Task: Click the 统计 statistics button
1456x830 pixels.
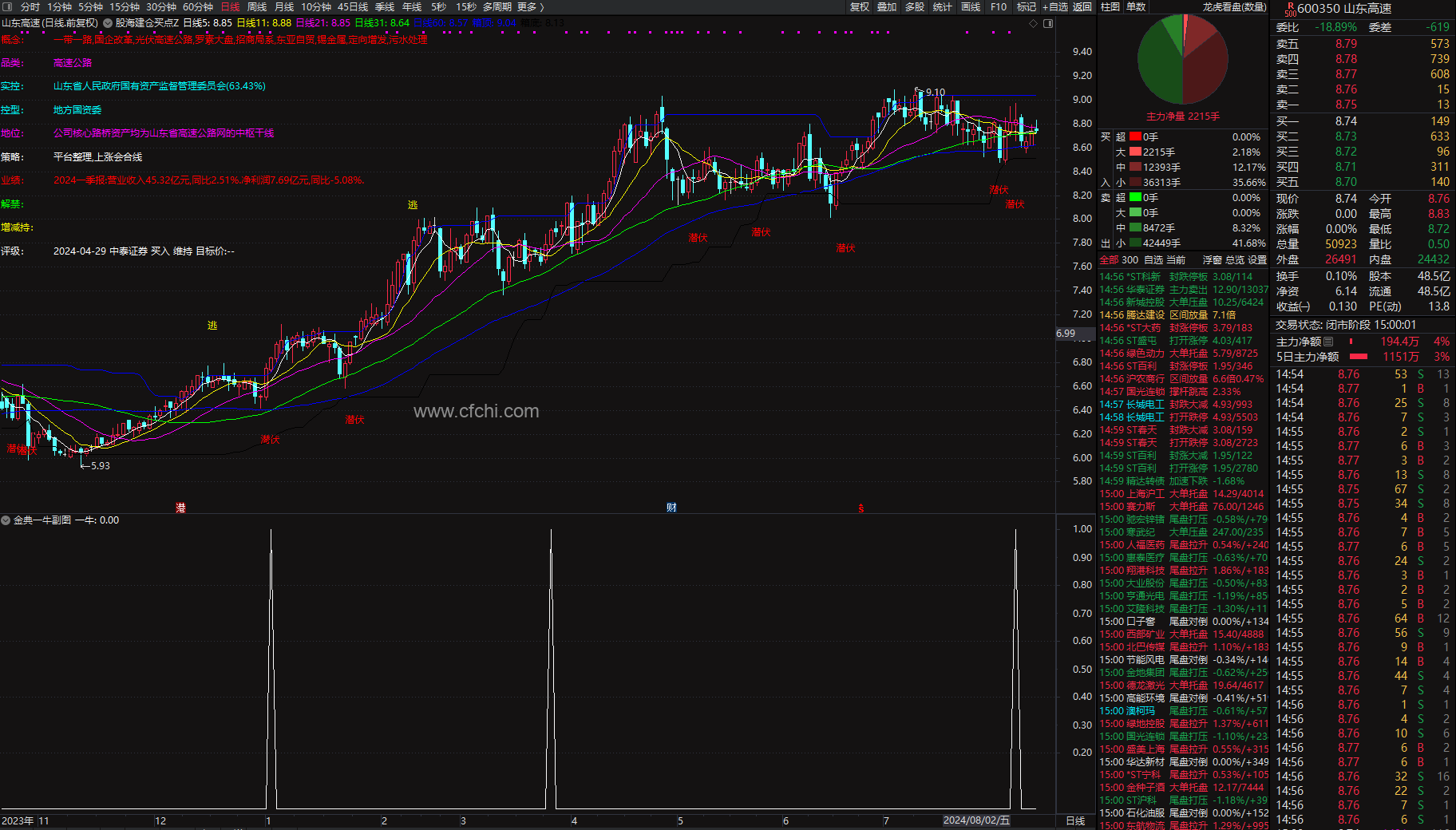Action: (x=943, y=7)
